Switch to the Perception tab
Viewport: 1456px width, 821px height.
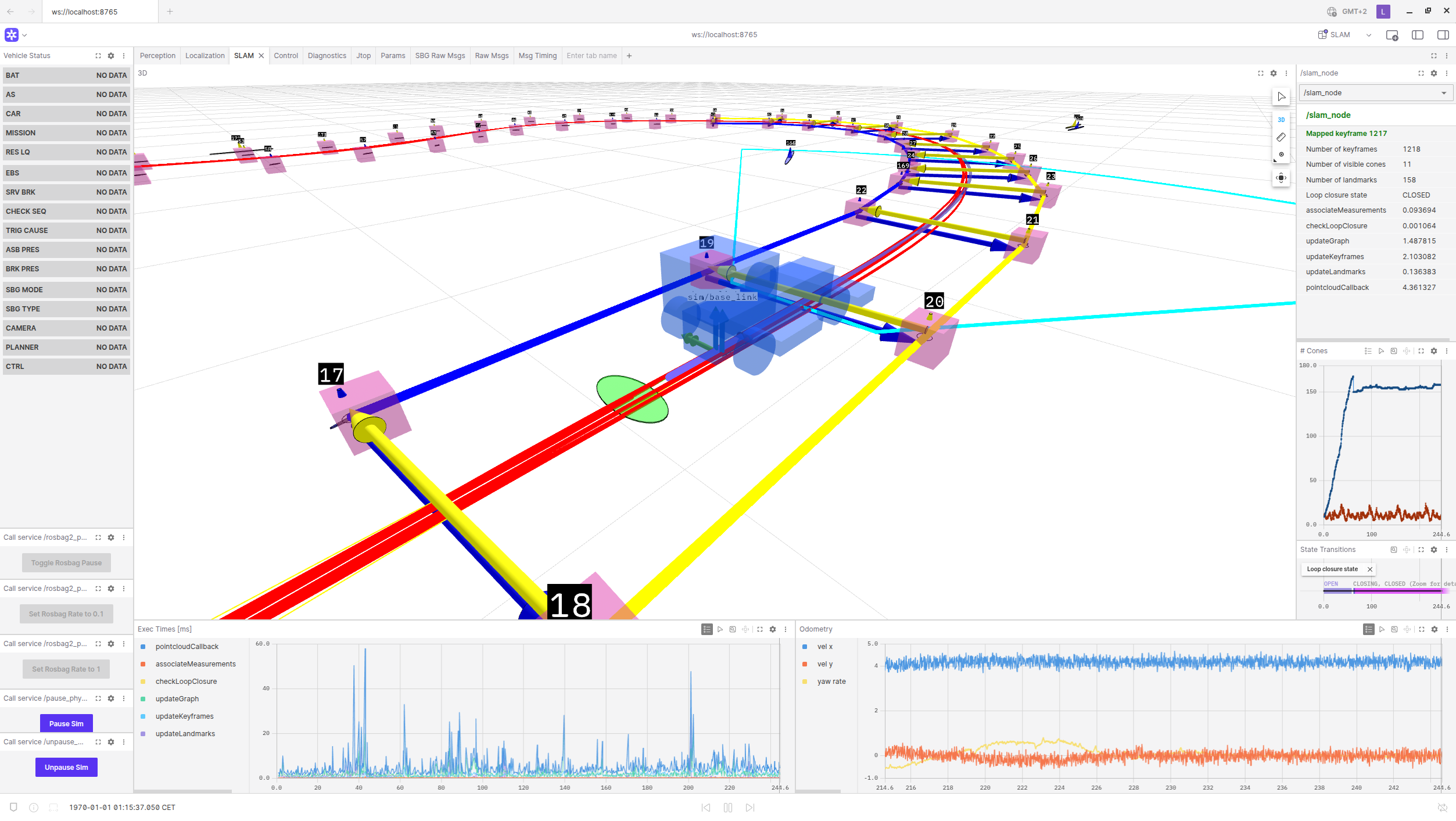157,56
